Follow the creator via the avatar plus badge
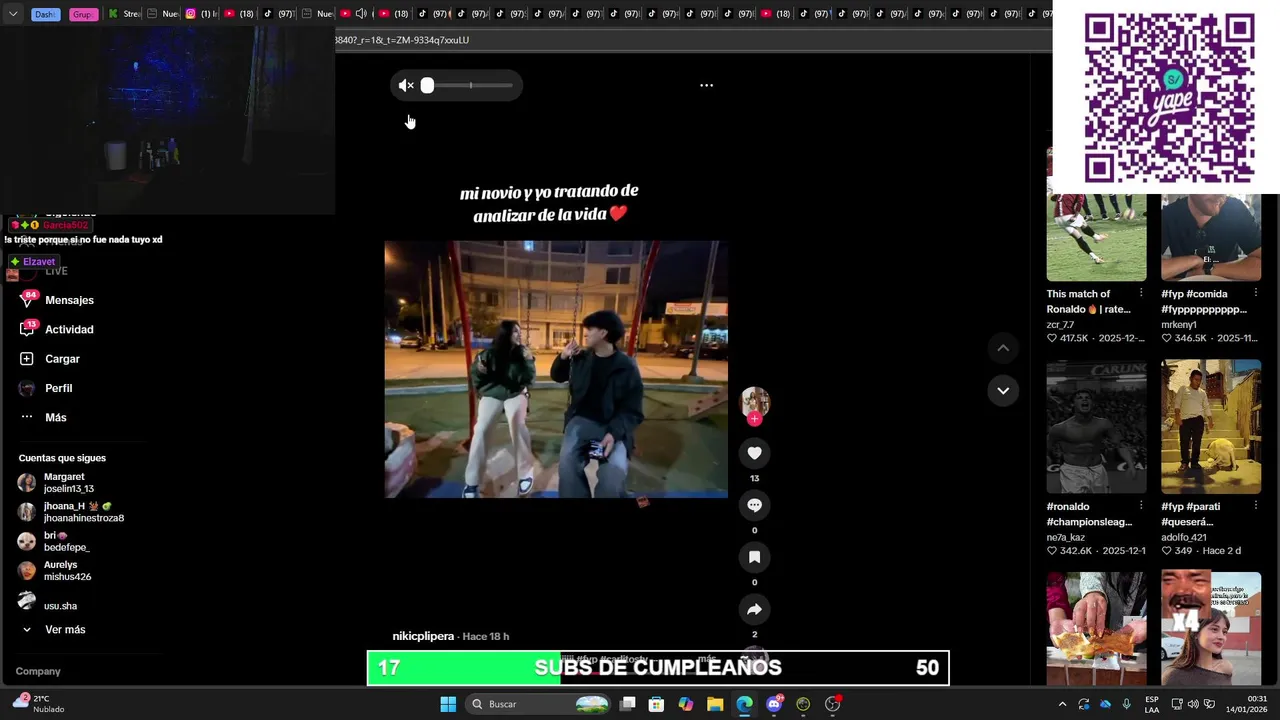 (x=754, y=419)
